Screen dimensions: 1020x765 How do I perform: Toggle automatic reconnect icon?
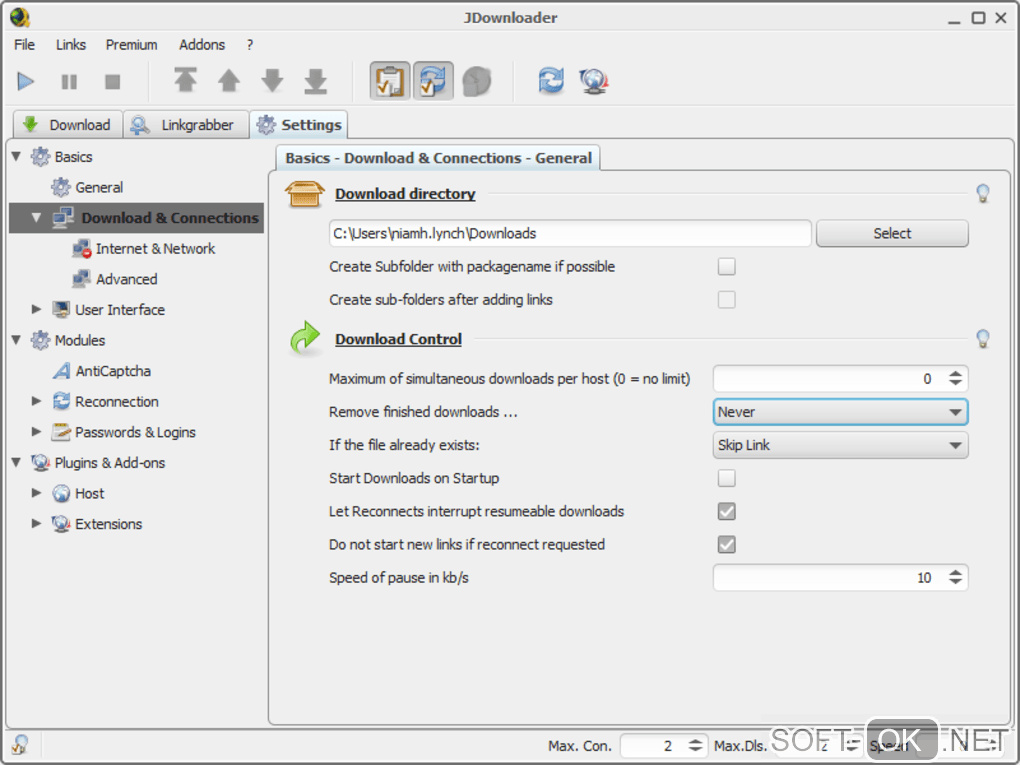(433, 81)
